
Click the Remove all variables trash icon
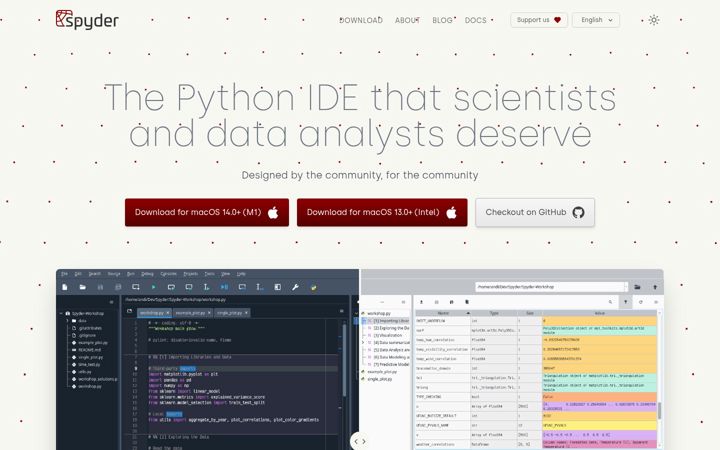pos(467,302)
